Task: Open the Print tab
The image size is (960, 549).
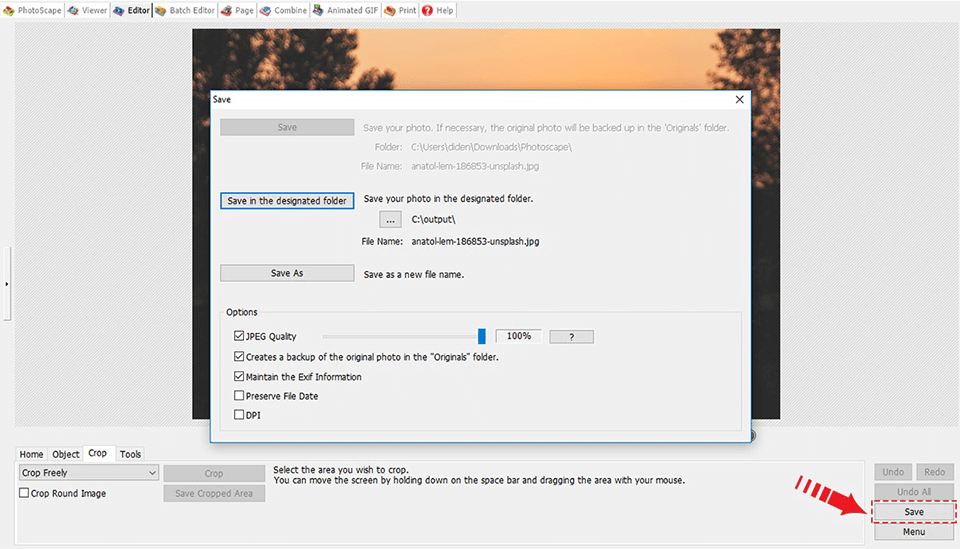Action: tap(400, 10)
